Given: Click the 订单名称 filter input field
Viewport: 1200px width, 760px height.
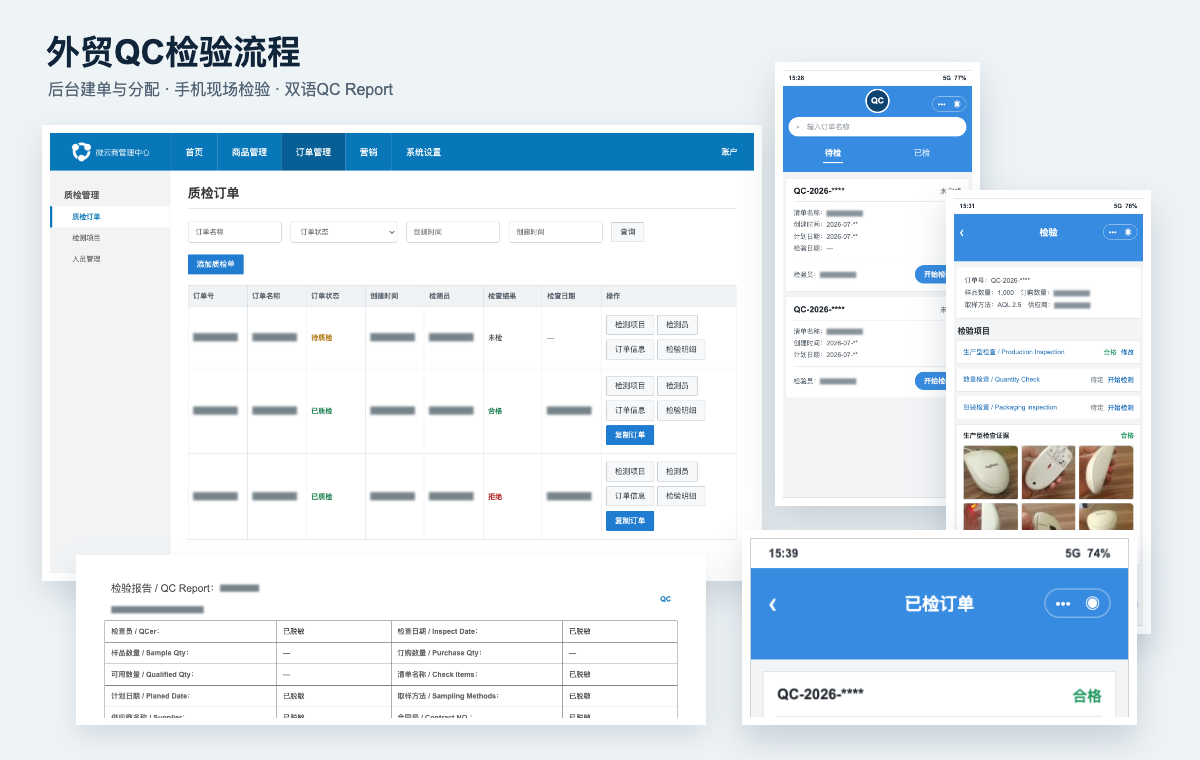Looking at the screenshot, I should point(235,232).
